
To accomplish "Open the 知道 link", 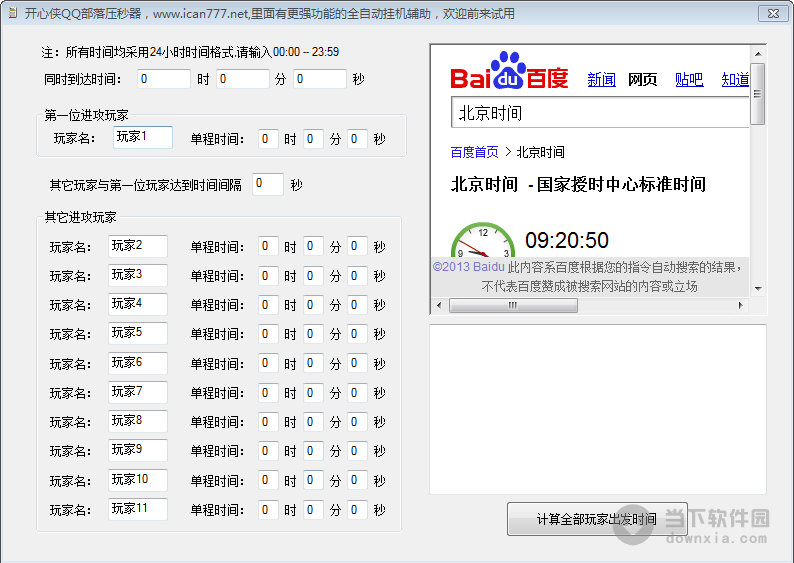I will click(735, 80).
